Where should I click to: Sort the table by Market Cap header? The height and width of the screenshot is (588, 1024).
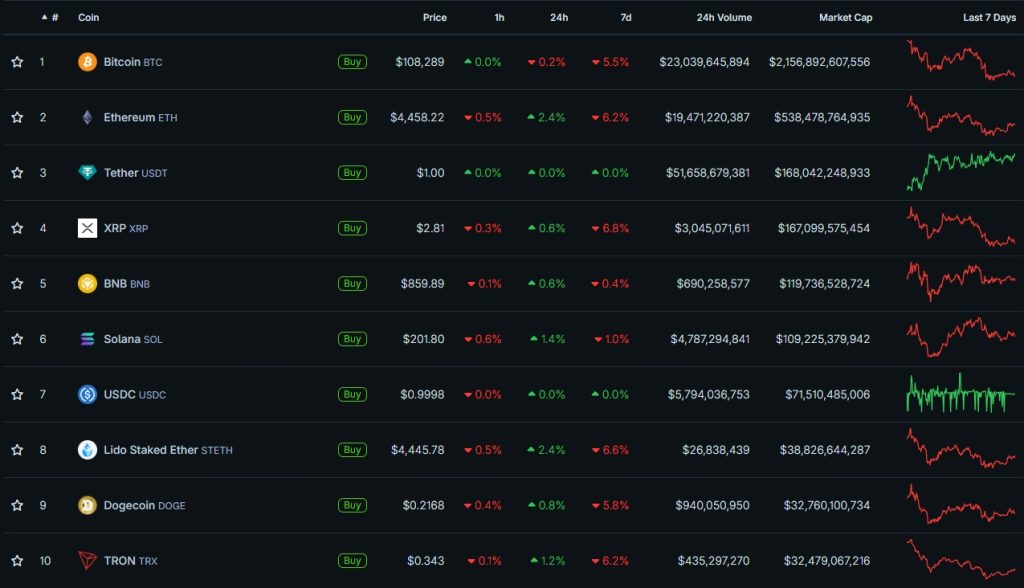point(845,17)
